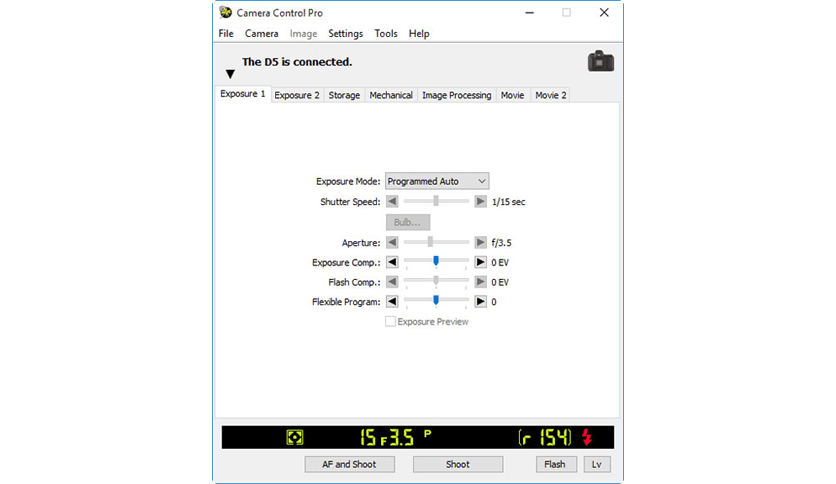
Task: Open the File menu
Action: pos(226,34)
